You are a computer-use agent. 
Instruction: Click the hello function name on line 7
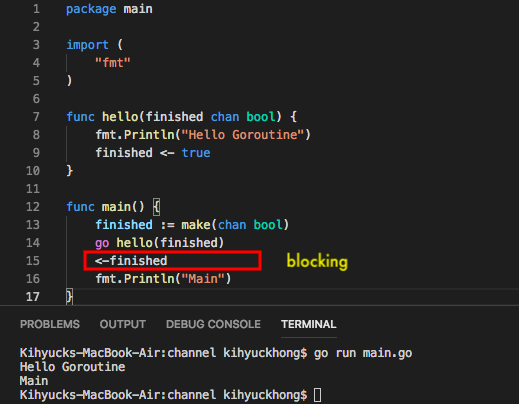coord(120,117)
